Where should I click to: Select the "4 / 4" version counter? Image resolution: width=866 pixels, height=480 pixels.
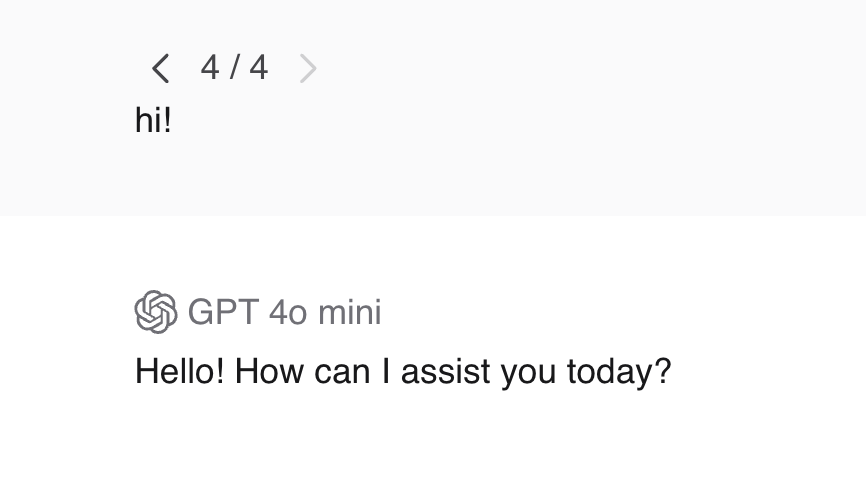click(x=234, y=68)
